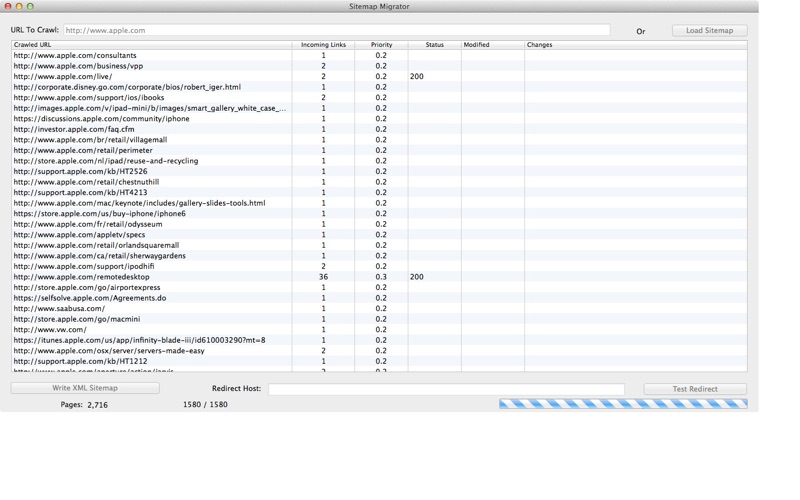Select the infinity-blade-iii iTunes URL row
Image resolution: width=800 pixels, height=500 pixels.
tap(379, 340)
